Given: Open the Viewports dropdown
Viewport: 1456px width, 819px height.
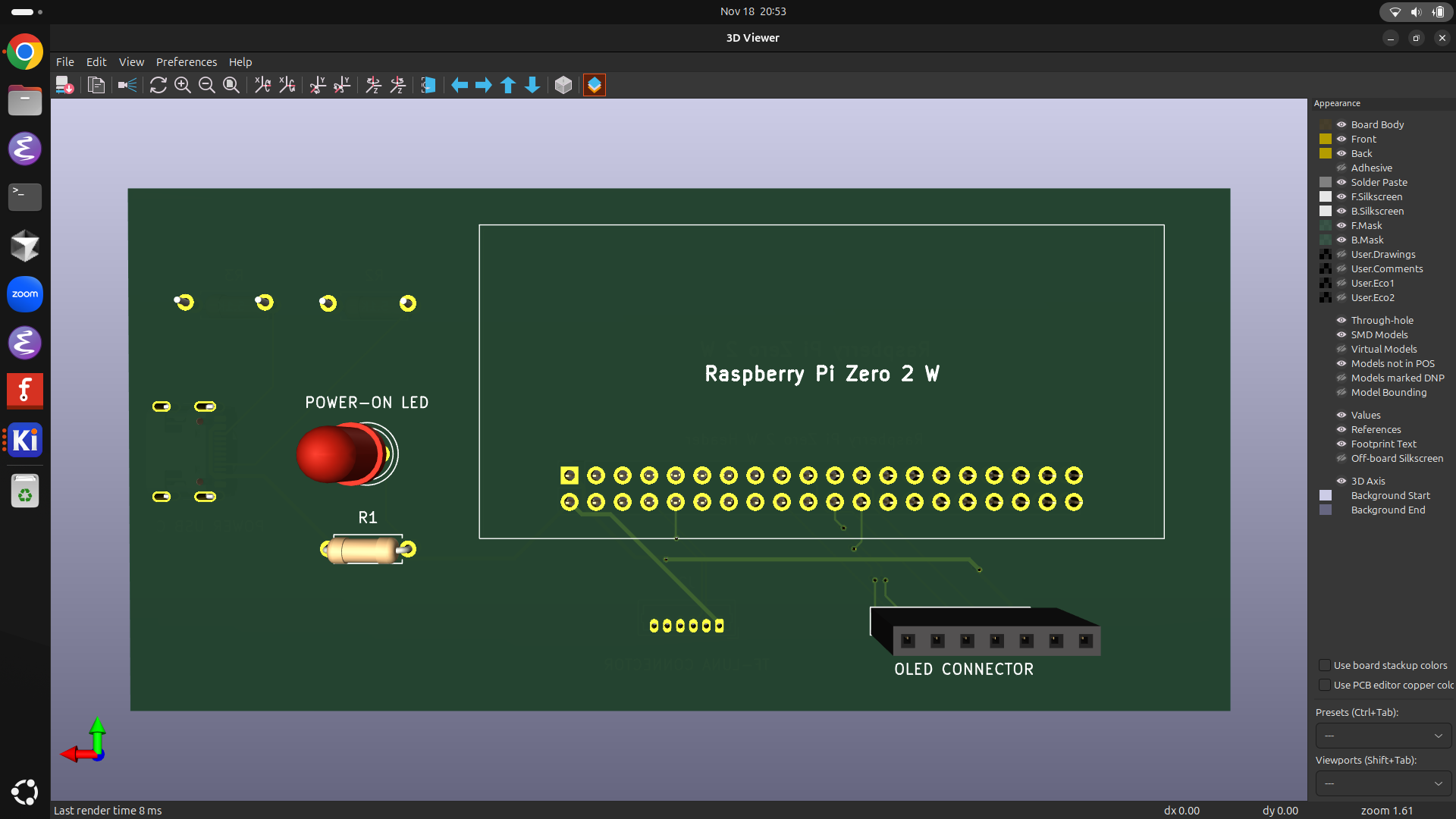Looking at the screenshot, I should click(1383, 783).
